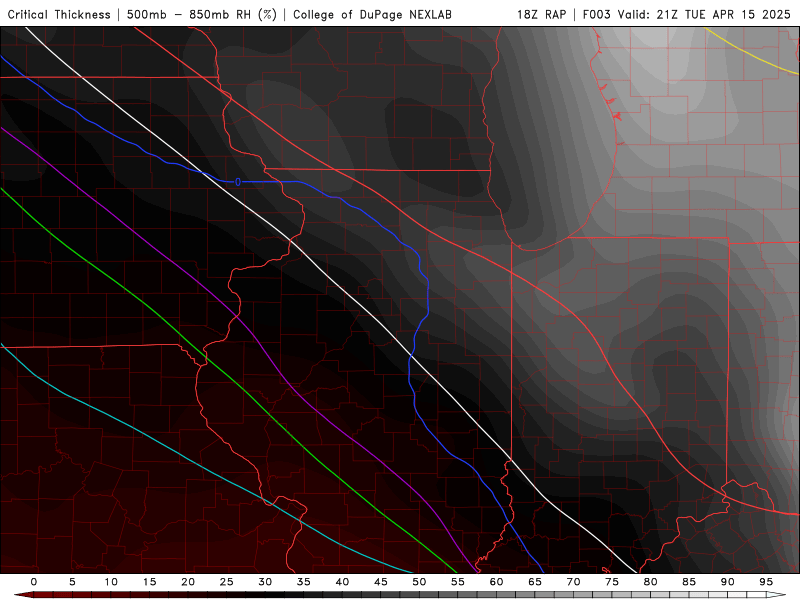Click the "College of DuPage NEXLAB" text
Screen dimensions: 800x600
372,14
